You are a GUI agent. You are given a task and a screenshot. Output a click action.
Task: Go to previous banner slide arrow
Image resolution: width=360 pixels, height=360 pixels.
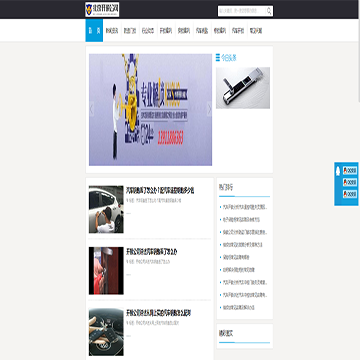[x=91, y=109]
